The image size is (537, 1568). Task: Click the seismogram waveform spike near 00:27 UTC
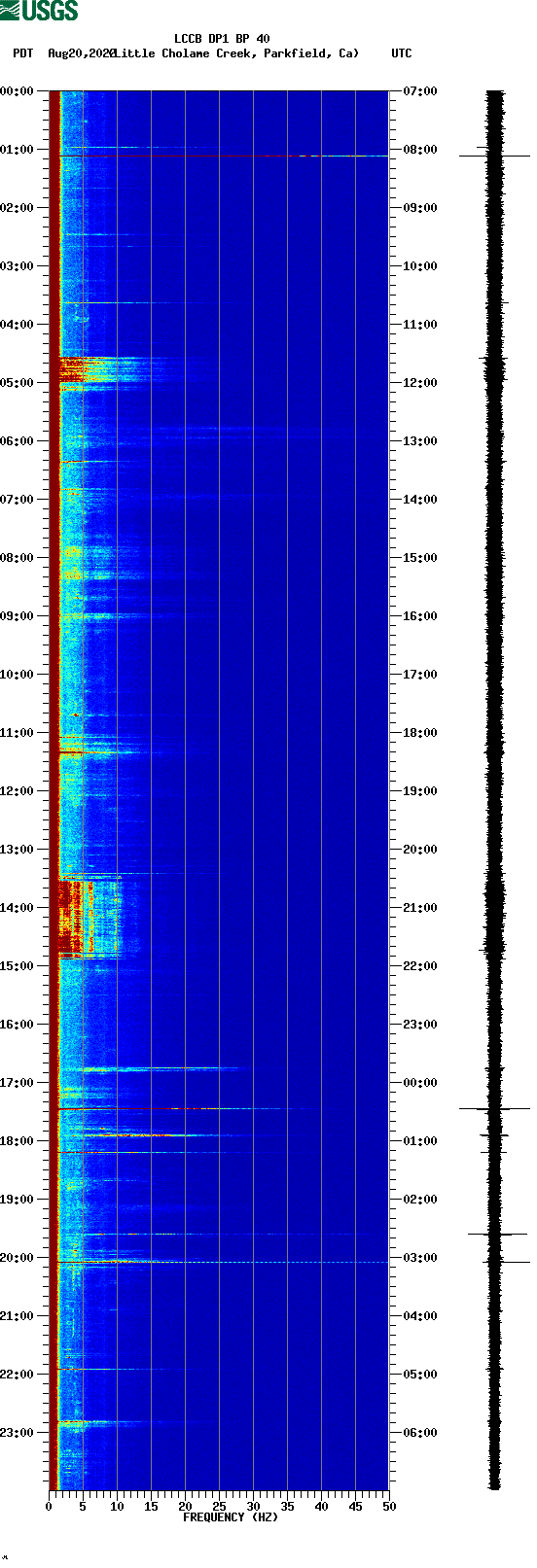(495, 1108)
